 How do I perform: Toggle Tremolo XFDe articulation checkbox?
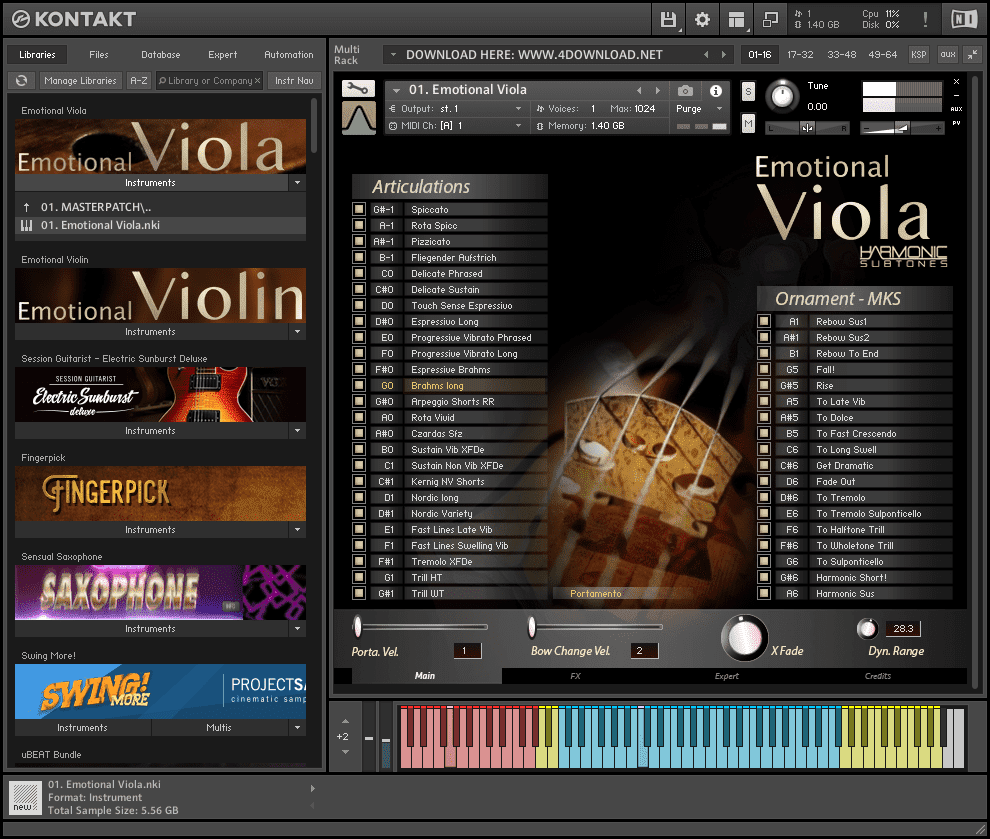(x=359, y=561)
